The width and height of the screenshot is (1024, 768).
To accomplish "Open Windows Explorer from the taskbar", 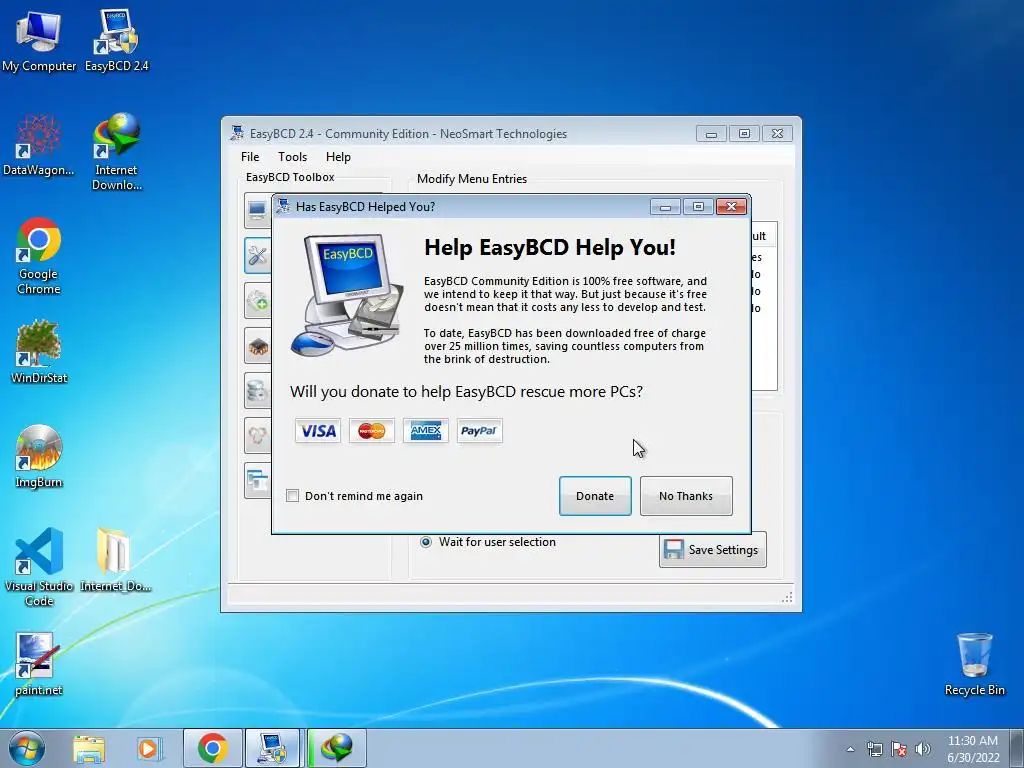I will 88,748.
